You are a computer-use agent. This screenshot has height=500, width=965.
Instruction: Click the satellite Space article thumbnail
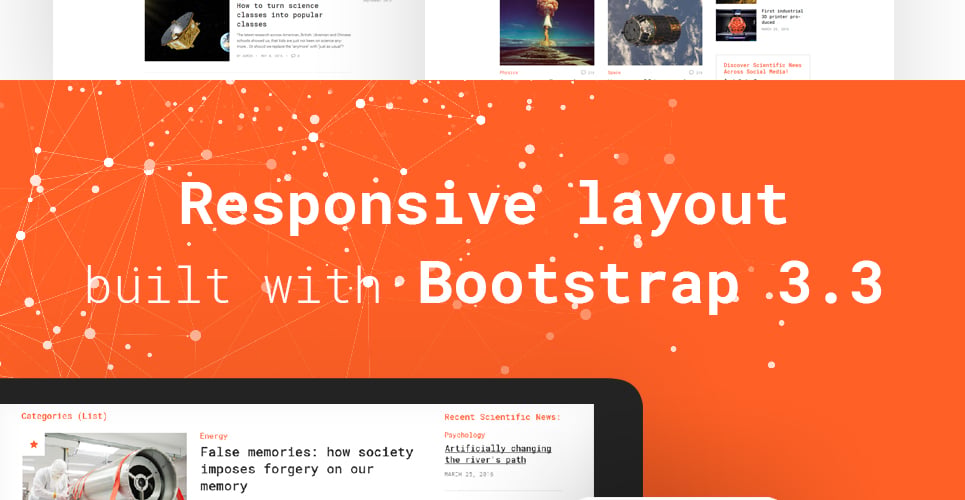click(x=655, y=32)
